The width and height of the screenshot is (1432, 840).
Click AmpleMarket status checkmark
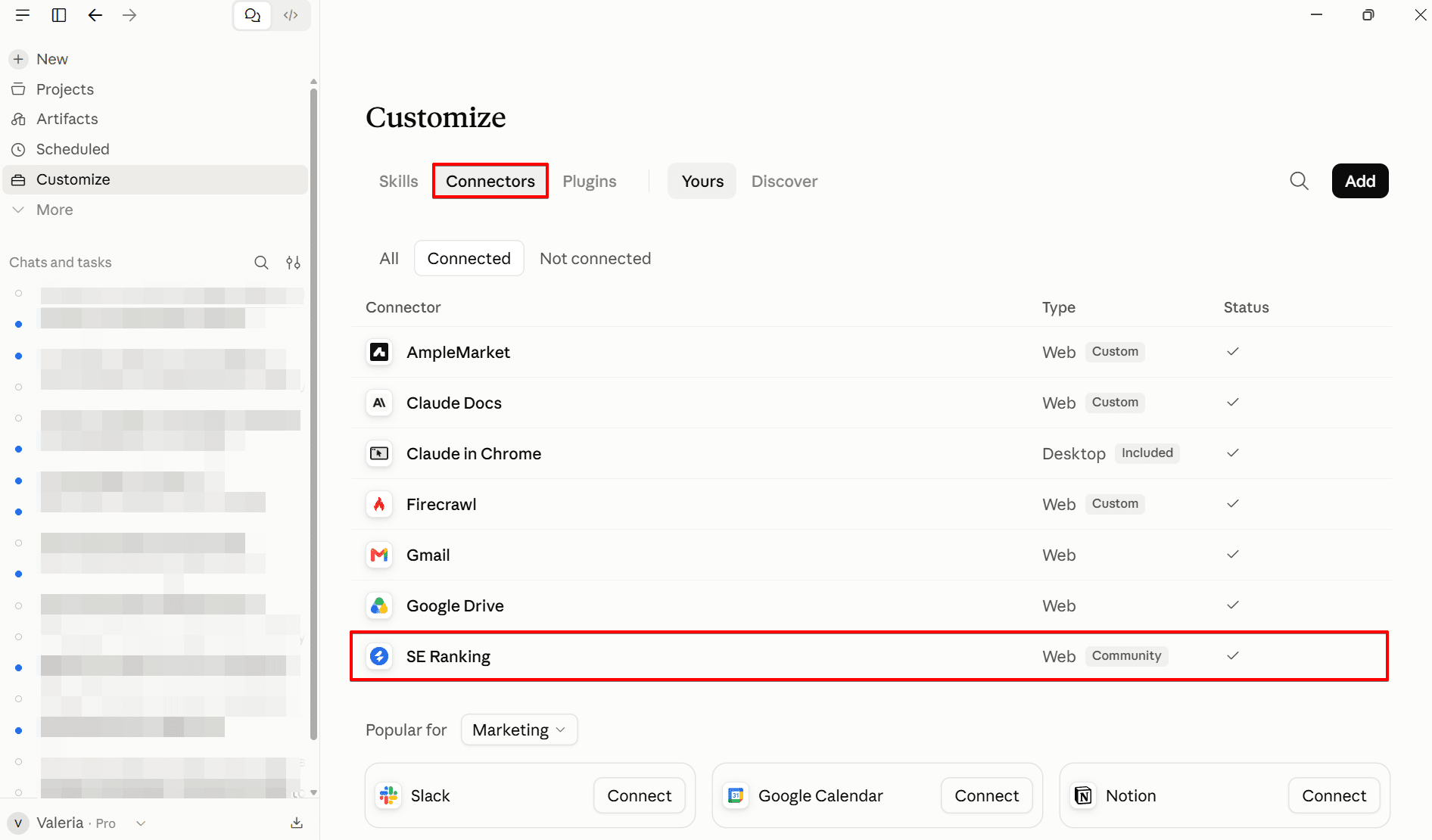(1233, 351)
